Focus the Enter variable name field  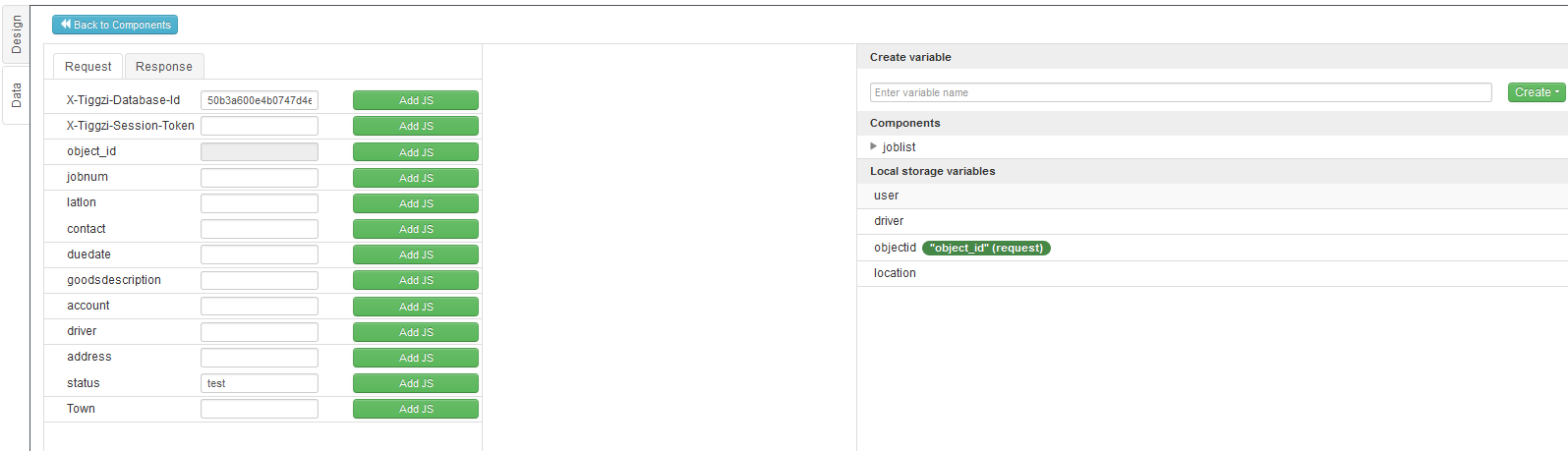[1180, 92]
